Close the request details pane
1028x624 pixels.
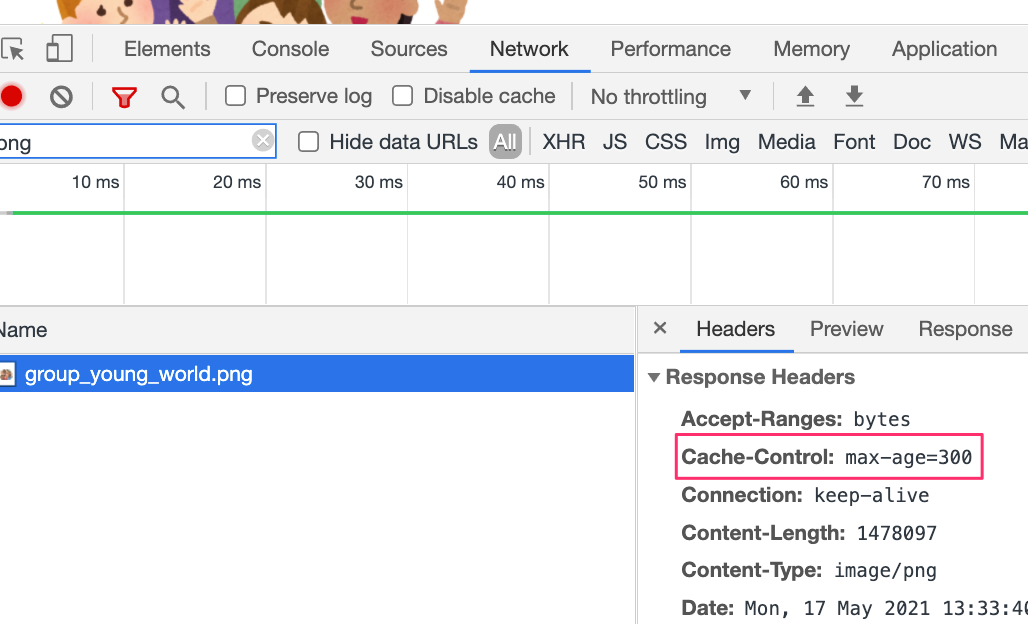660,328
